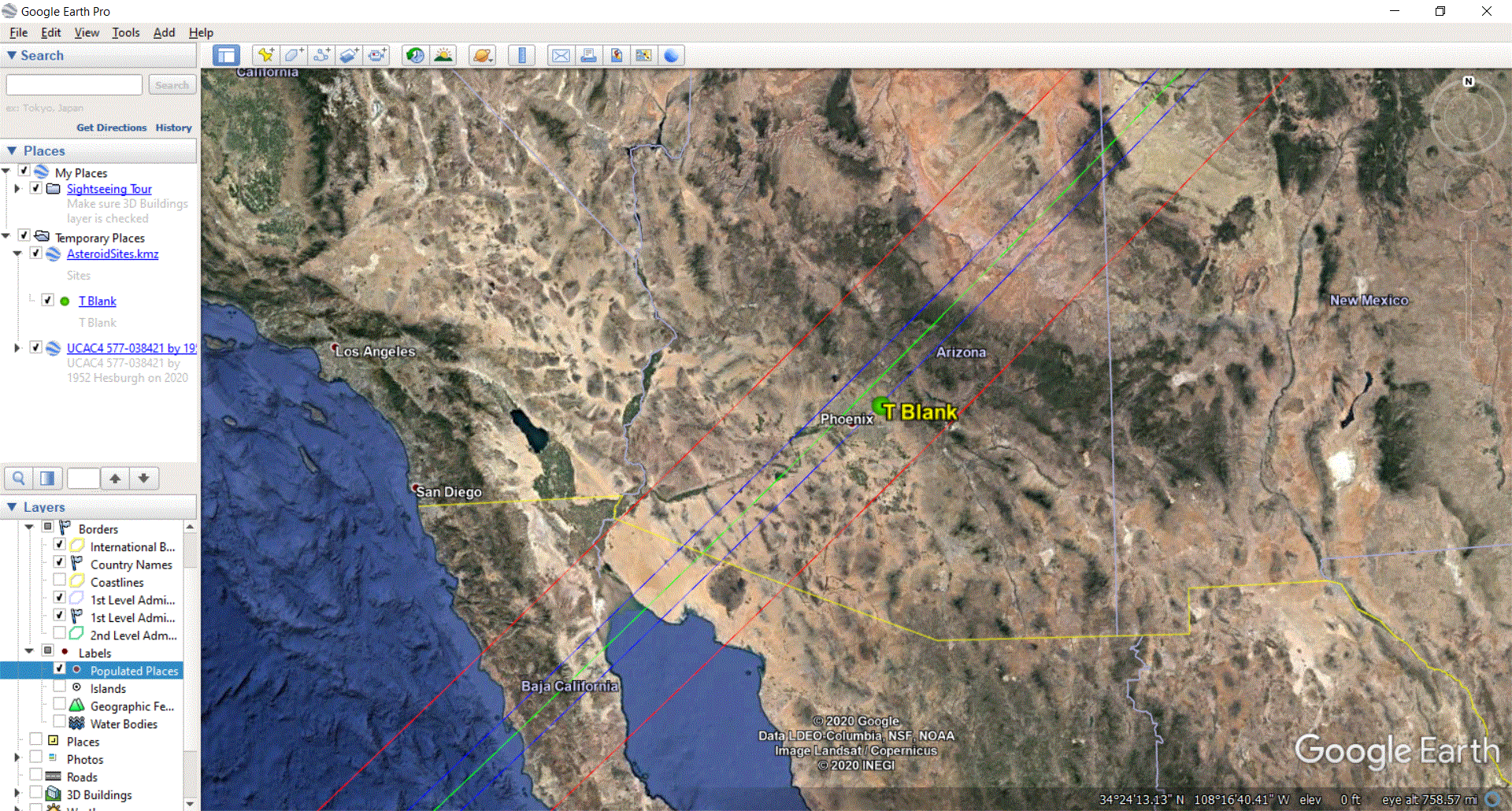The image size is (1512, 811).
Task: View in Google Maps icon
Action: coord(644,55)
